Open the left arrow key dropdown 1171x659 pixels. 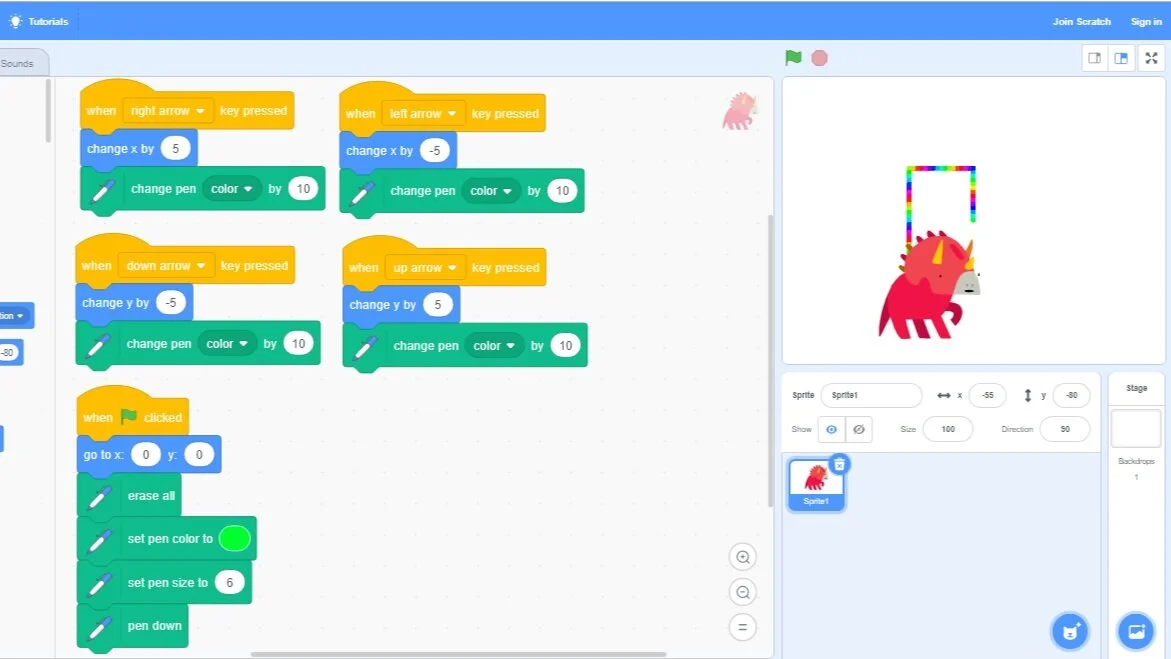pyautogui.click(x=423, y=114)
